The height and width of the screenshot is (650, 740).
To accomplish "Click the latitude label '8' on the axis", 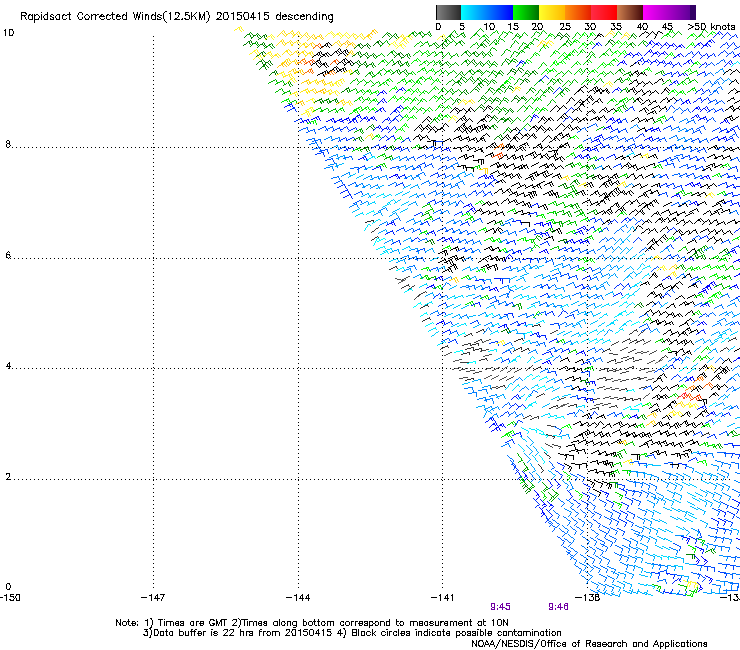I will click(8, 144).
